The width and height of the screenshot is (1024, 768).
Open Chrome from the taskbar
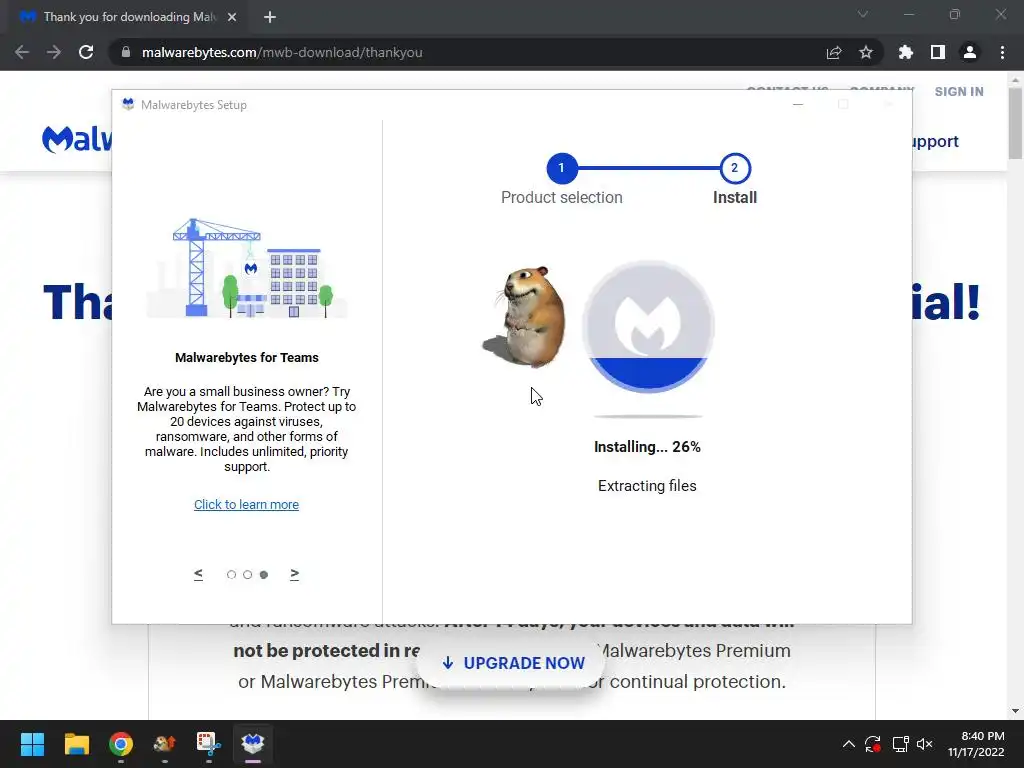pos(121,744)
